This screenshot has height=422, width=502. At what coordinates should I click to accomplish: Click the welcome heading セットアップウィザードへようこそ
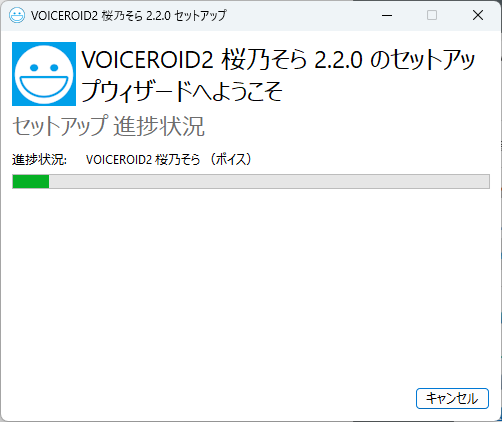click(x=278, y=76)
